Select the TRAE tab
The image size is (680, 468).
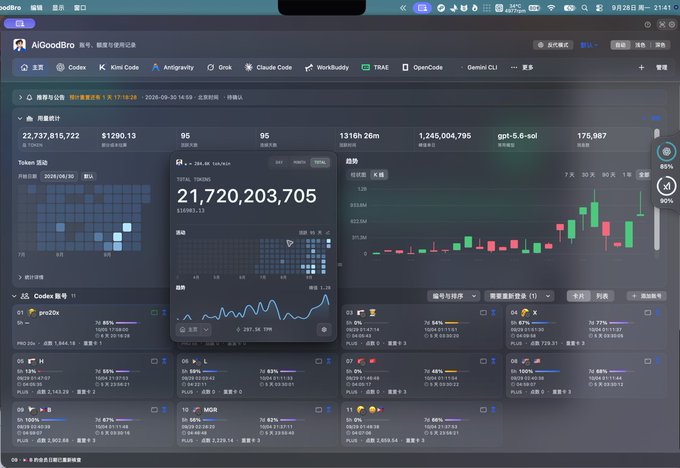coord(375,67)
